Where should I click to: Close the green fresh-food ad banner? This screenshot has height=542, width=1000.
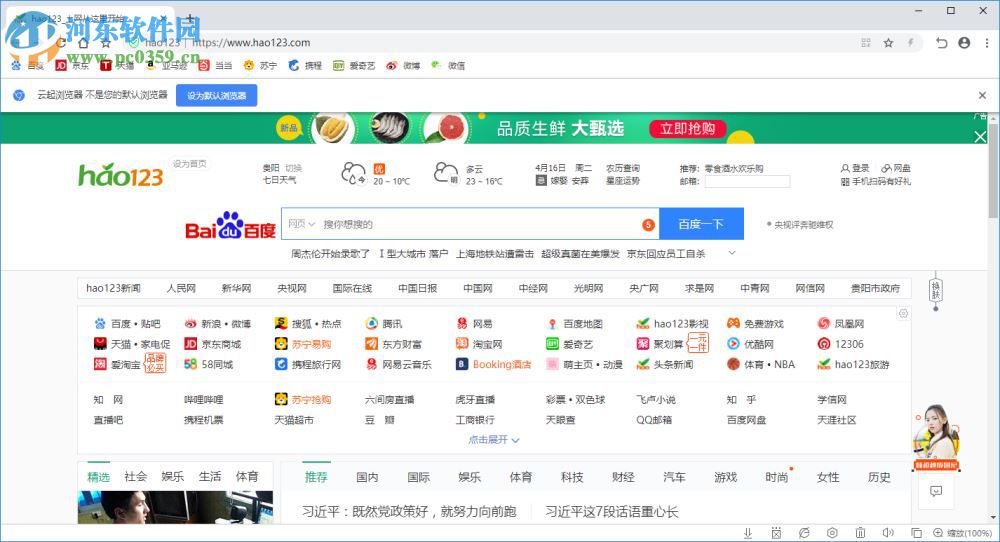coord(980,136)
